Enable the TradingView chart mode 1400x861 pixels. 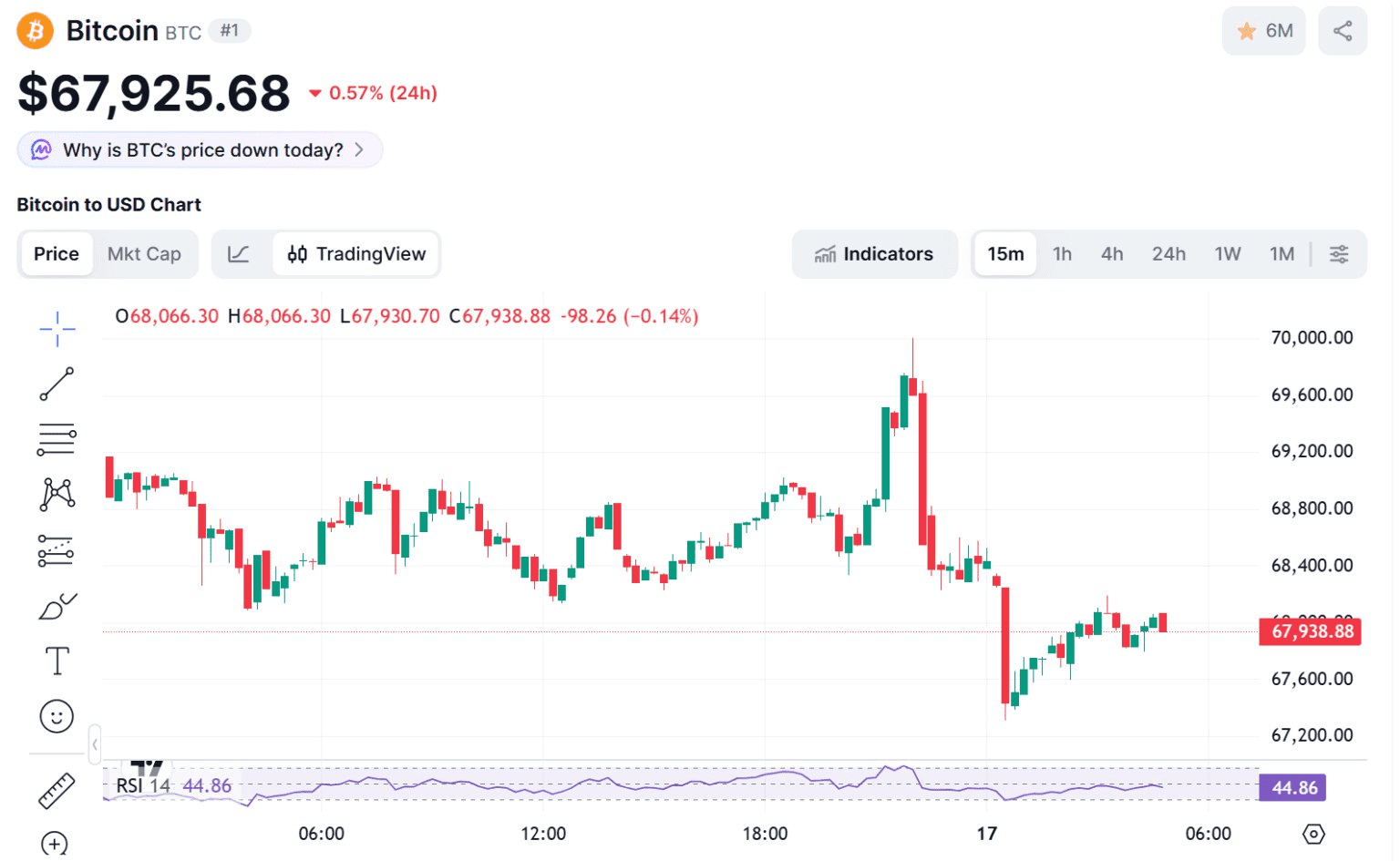[x=357, y=254]
